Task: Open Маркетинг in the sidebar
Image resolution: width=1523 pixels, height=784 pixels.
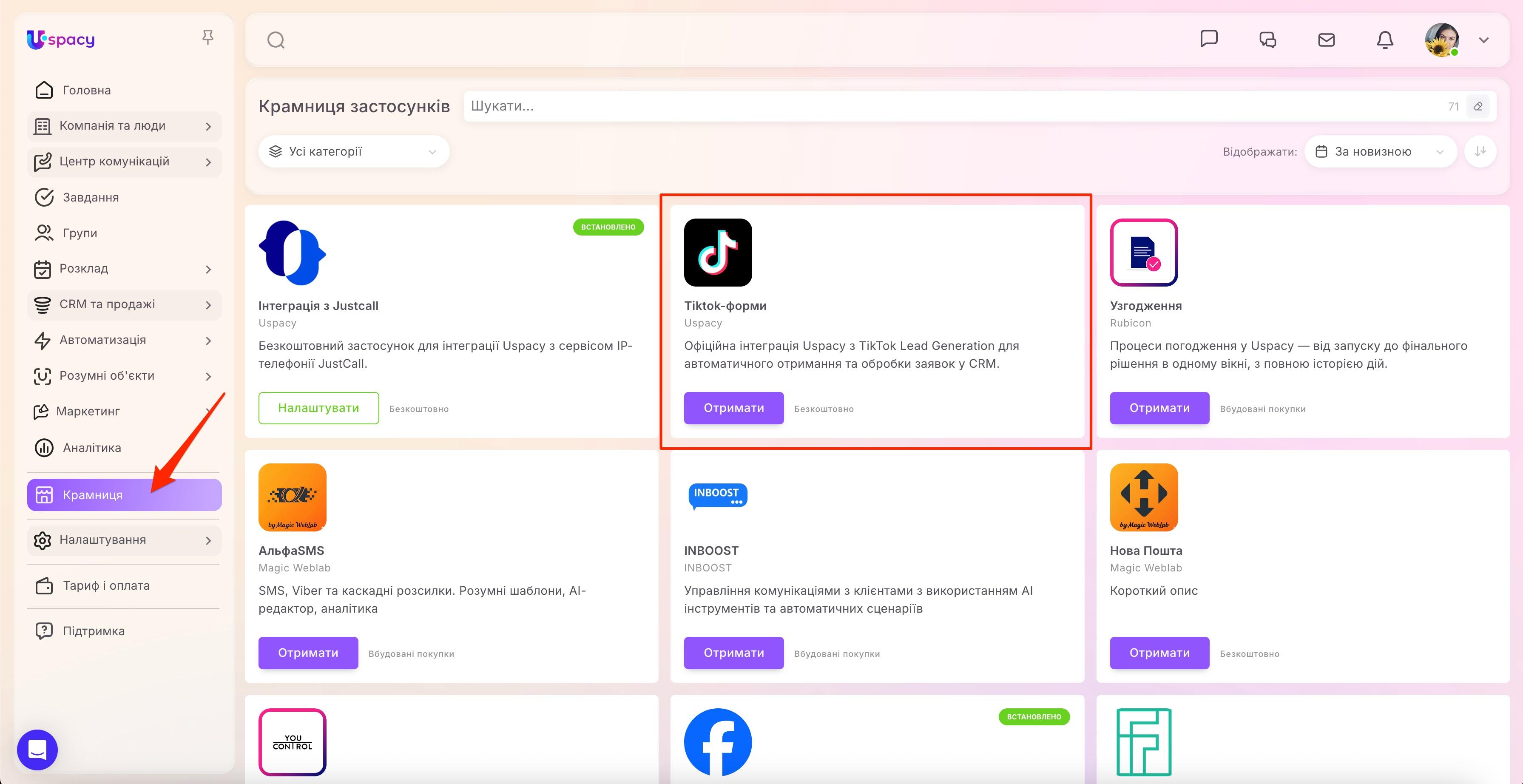Action: coord(124,412)
